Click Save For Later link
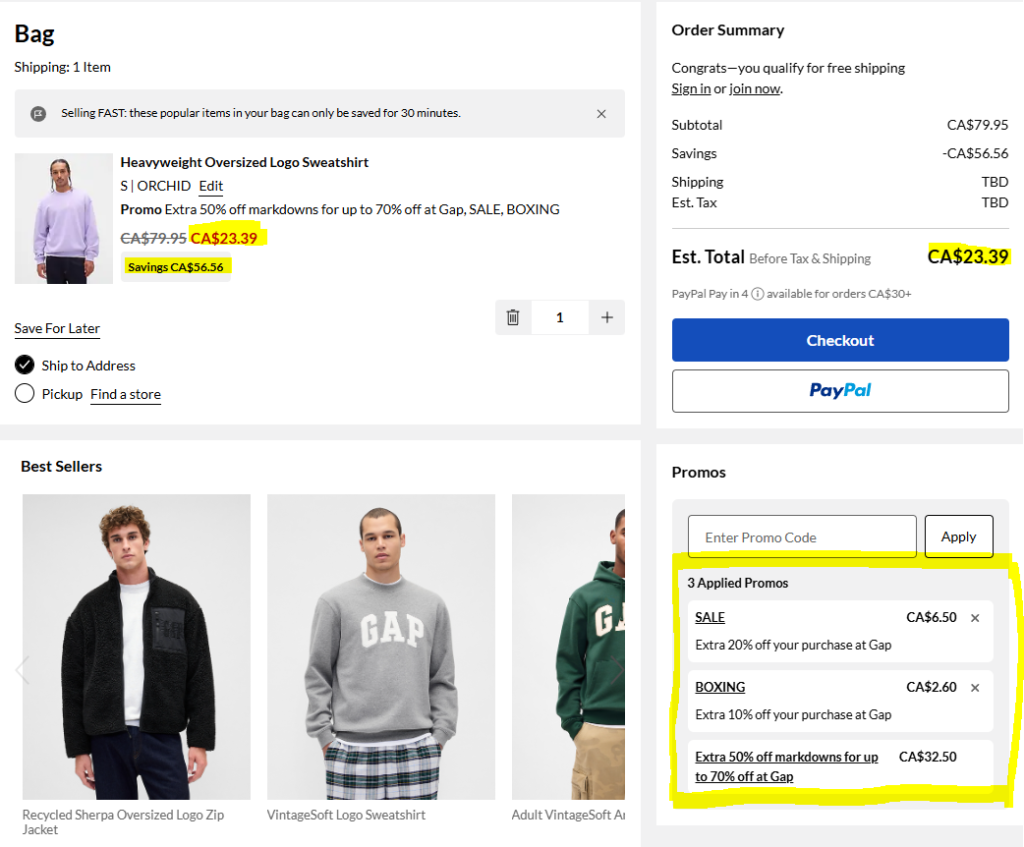Image resolution: width=1024 pixels, height=847 pixels. click(x=57, y=329)
